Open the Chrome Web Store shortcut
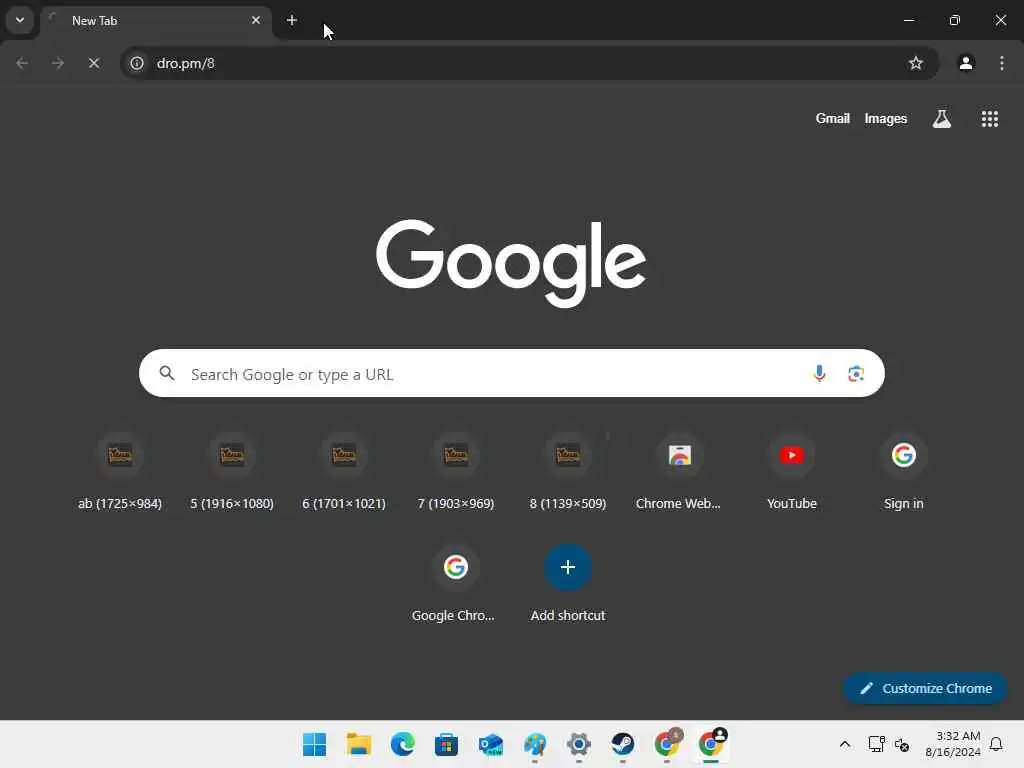This screenshot has height=768, width=1024. pos(679,471)
